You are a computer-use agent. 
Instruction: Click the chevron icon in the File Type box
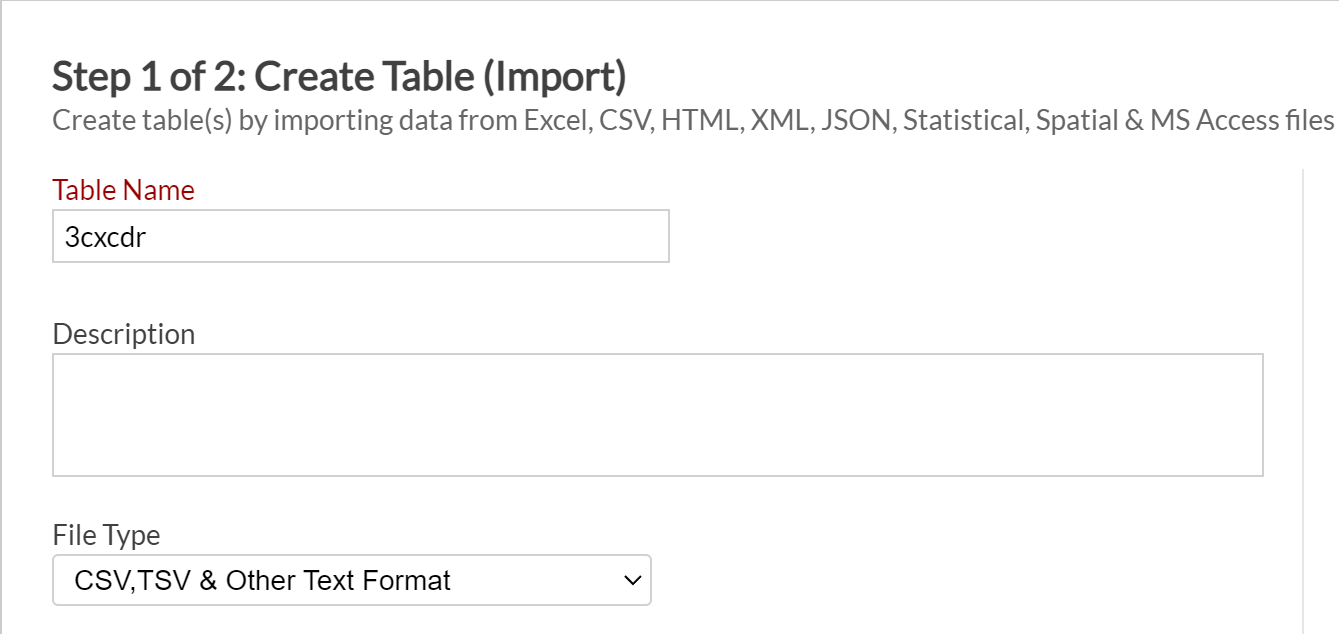tap(631, 581)
